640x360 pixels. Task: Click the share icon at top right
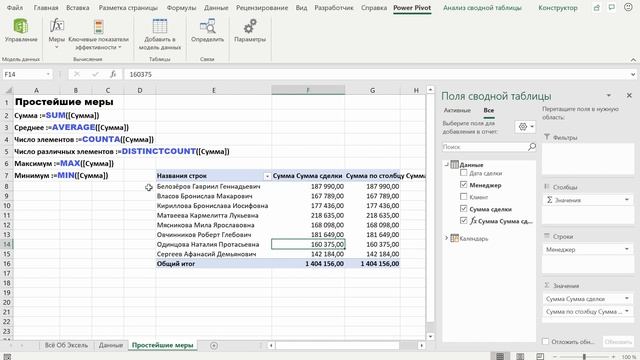tap(597, 7)
